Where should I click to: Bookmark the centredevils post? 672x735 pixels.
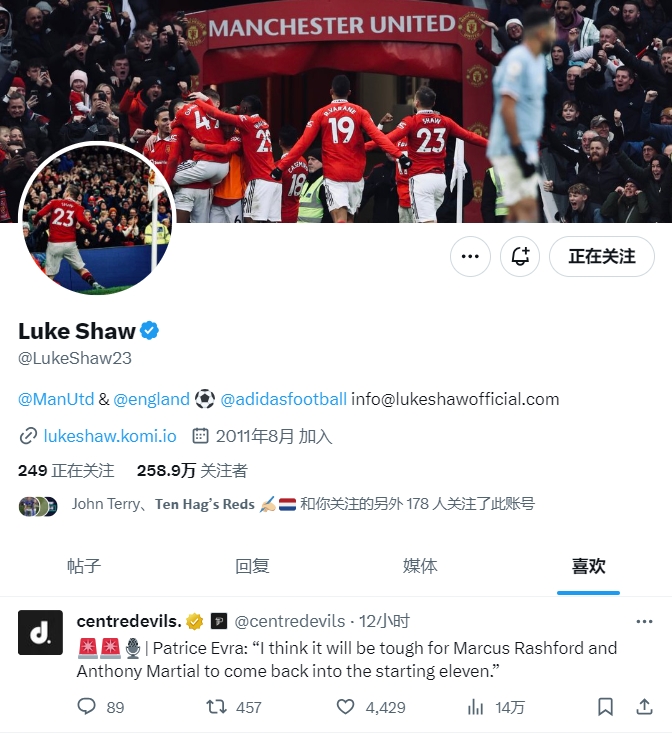(x=605, y=706)
